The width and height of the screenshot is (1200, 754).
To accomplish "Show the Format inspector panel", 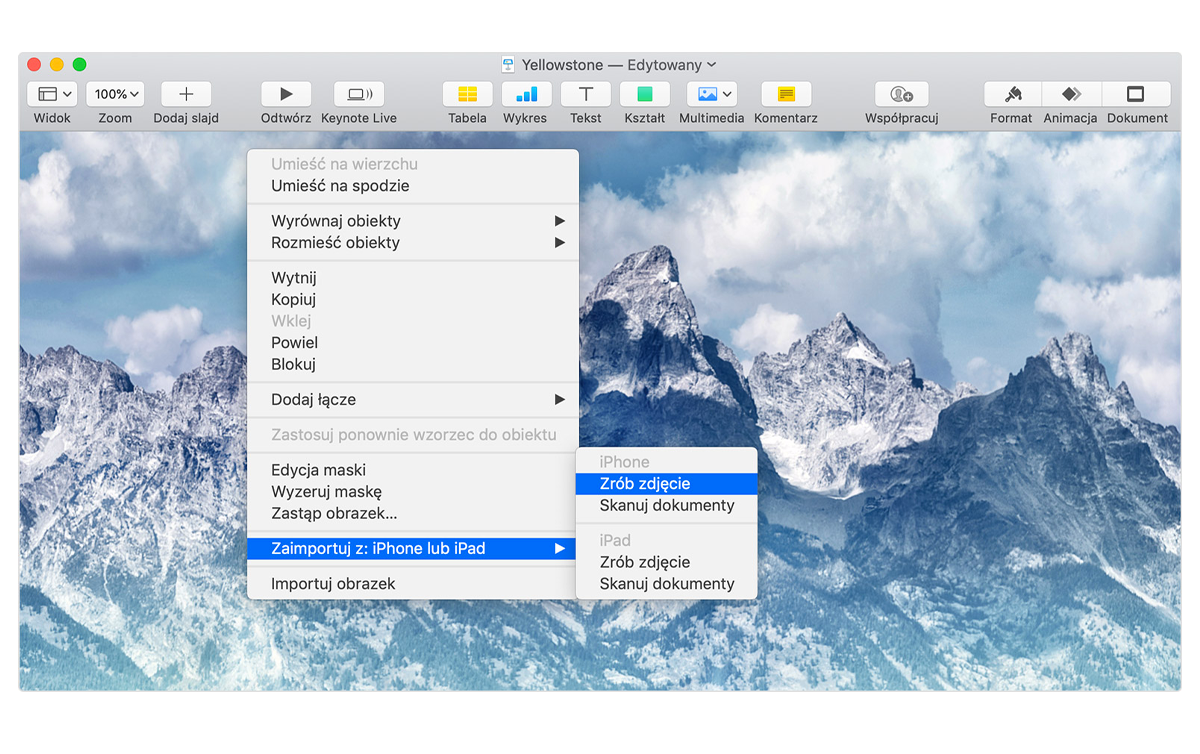I will click(x=1012, y=94).
